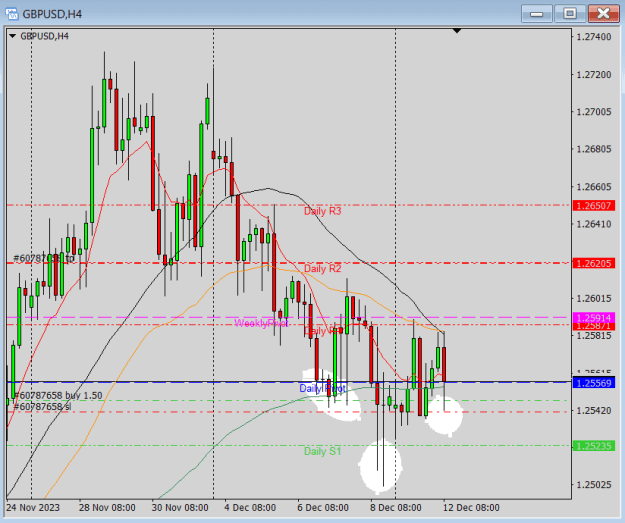Screen dimensions: 625x523
Task: Select the 1.26507 red price tag
Action: tap(594, 206)
